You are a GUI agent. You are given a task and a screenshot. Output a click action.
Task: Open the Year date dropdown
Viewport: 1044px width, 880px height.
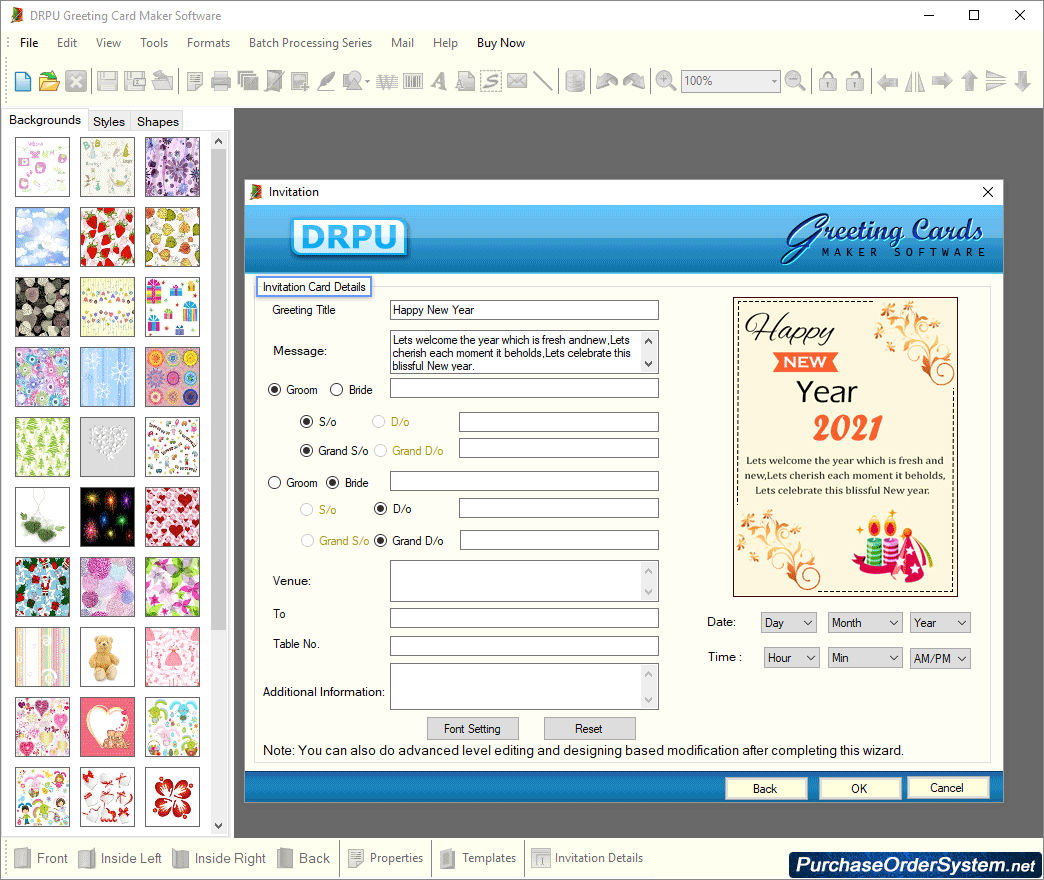940,622
